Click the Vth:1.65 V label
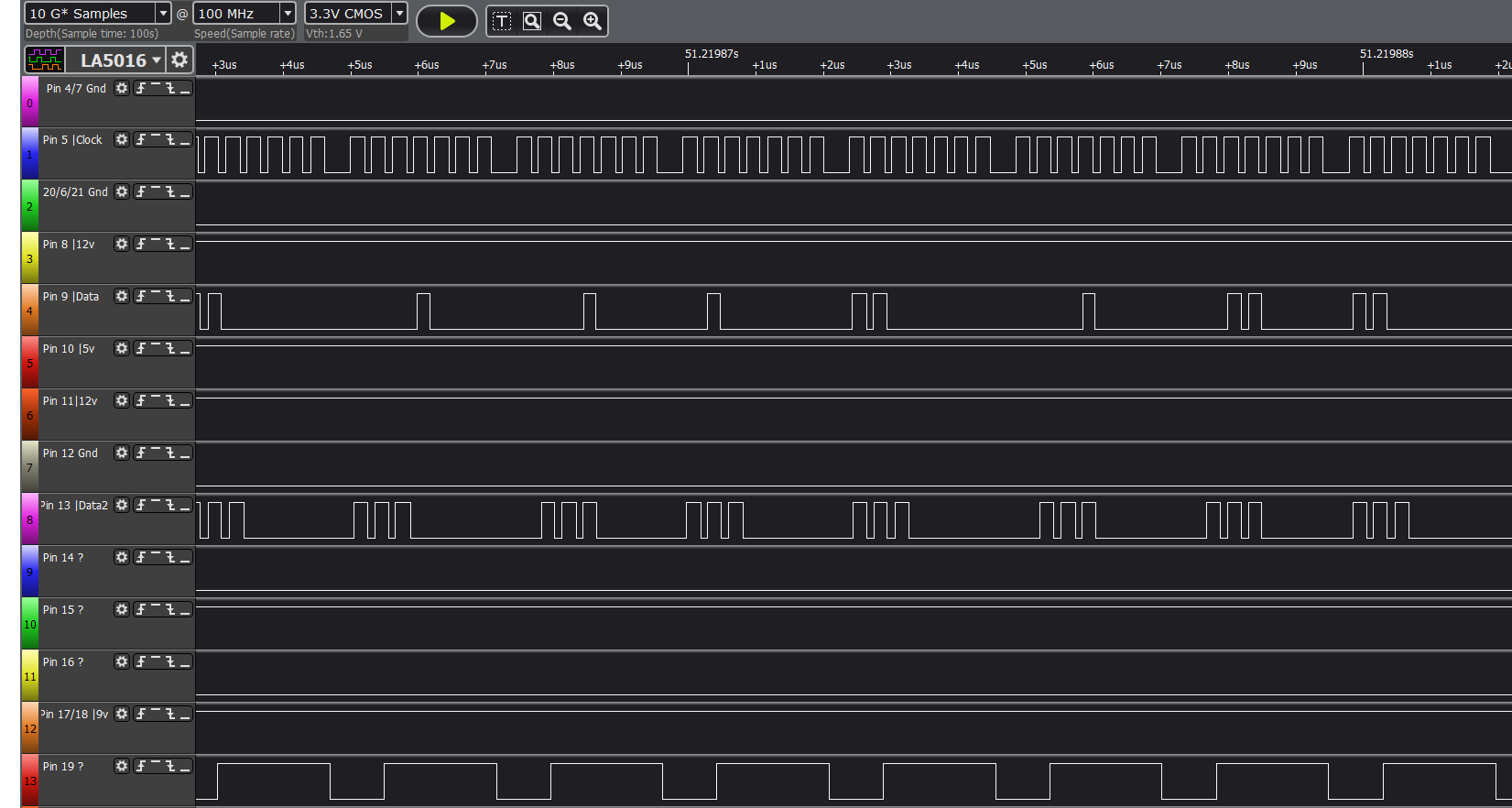 click(334, 34)
